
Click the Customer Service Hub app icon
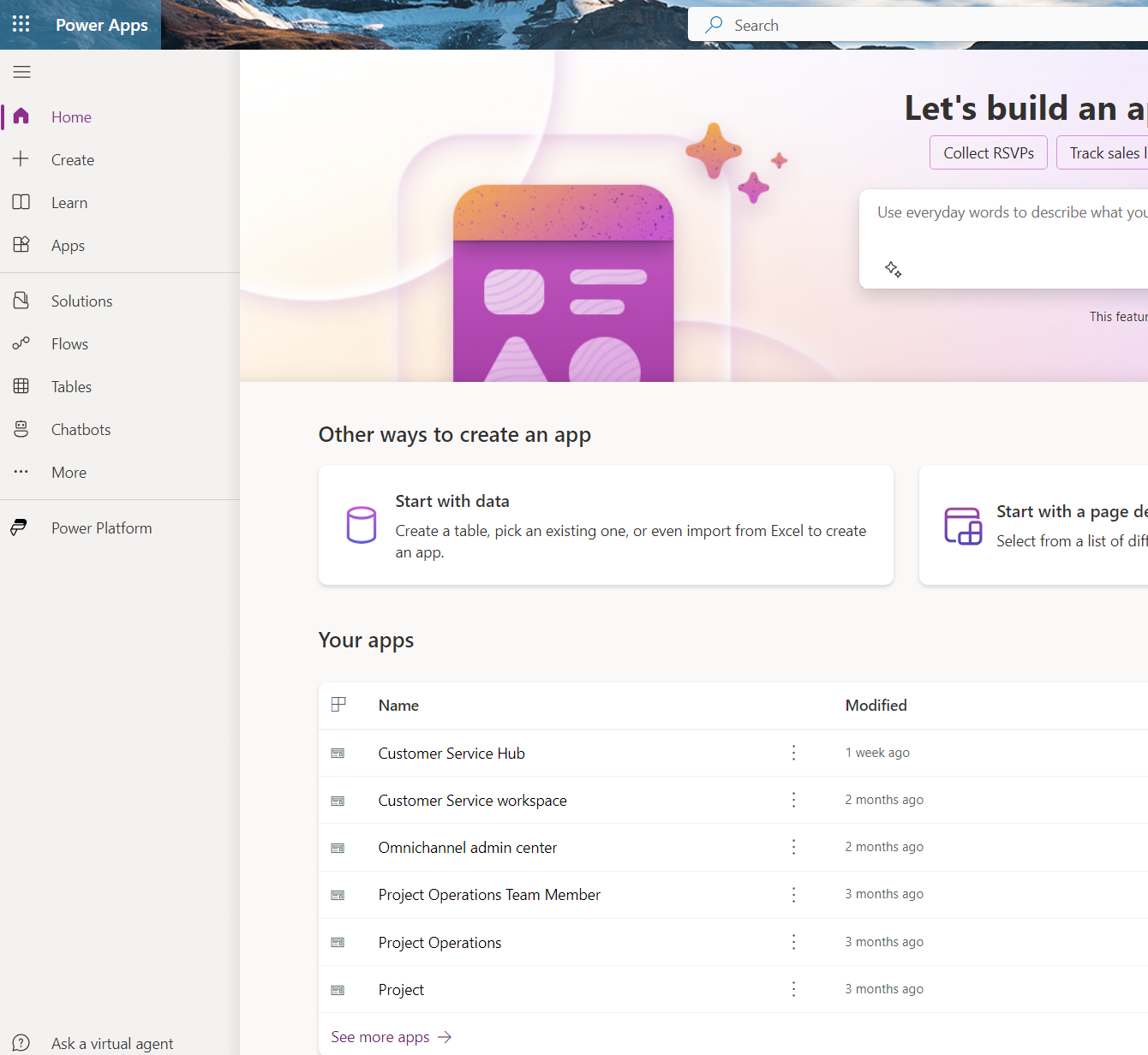tap(338, 753)
